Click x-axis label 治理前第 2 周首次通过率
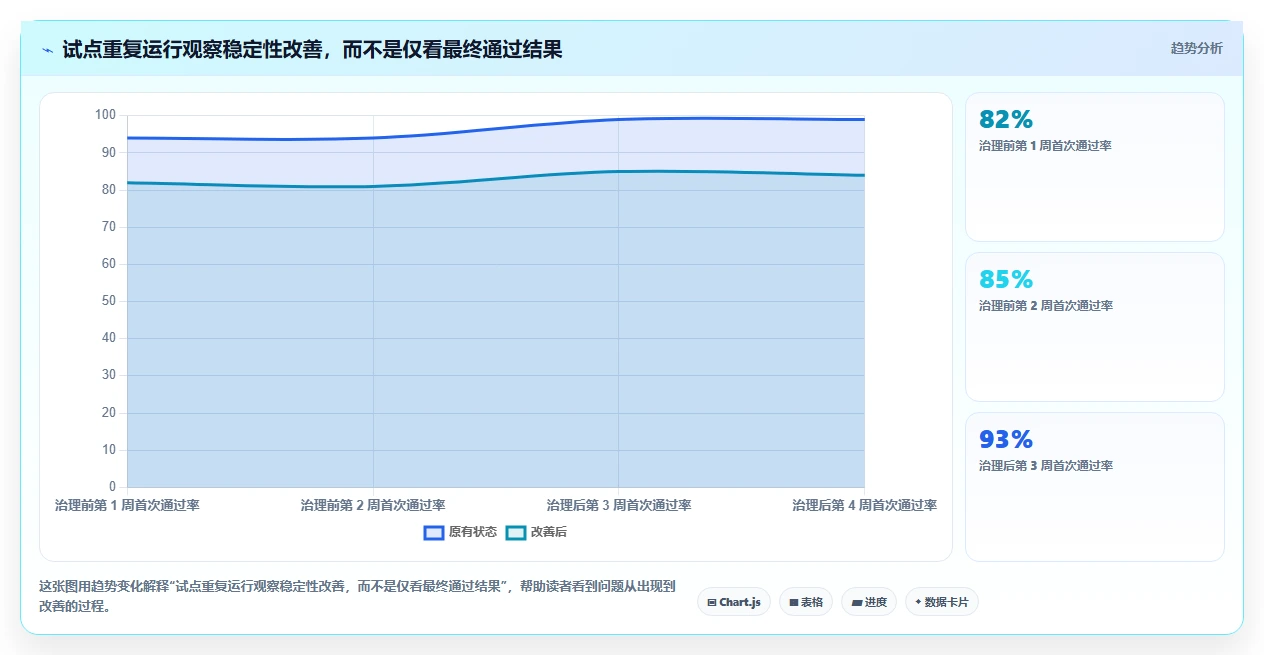This screenshot has width=1264, height=655. click(x=373, y=505)
